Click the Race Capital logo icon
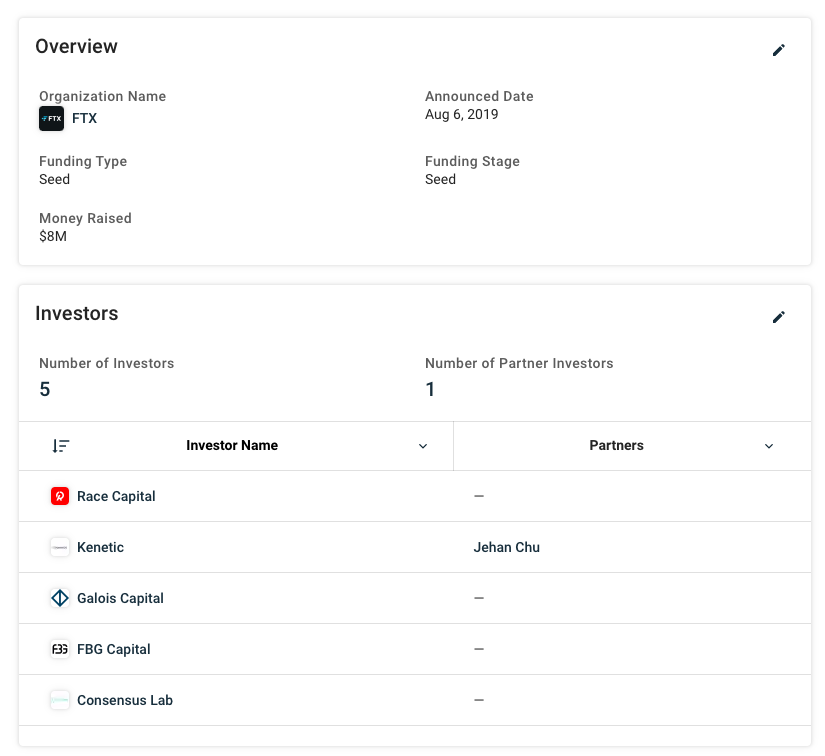Image resolution: width=825 pixels, height=756 pixels. pyautogui.click(x=60, y=496)
